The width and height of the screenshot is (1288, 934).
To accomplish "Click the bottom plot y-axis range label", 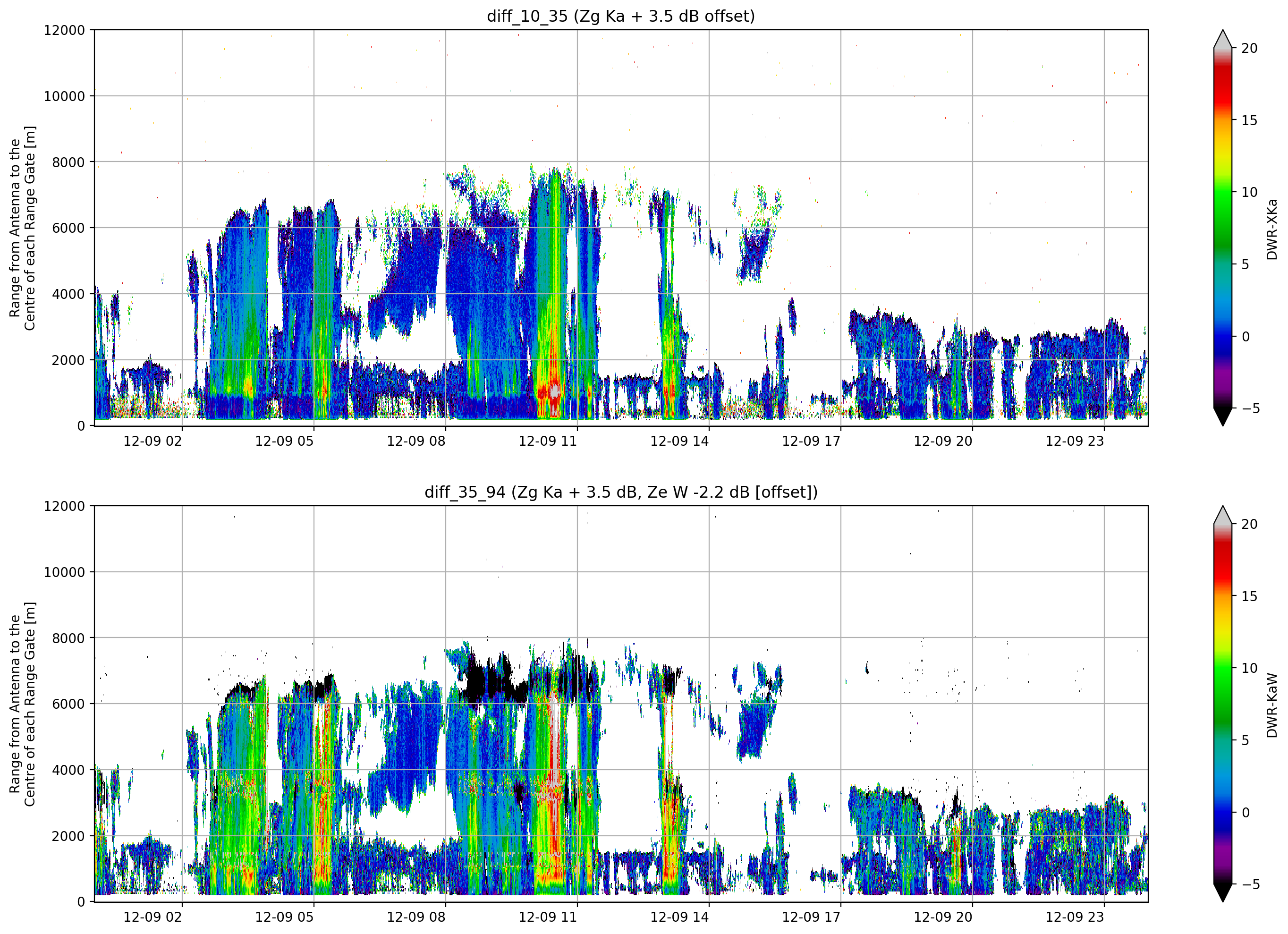I will coord(22,704).
